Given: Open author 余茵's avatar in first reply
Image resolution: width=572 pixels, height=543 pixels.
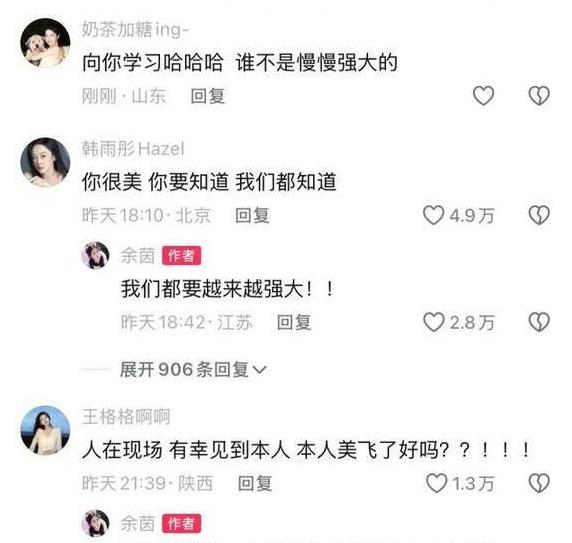Looking at the screenshot, I should pos(95,255).
